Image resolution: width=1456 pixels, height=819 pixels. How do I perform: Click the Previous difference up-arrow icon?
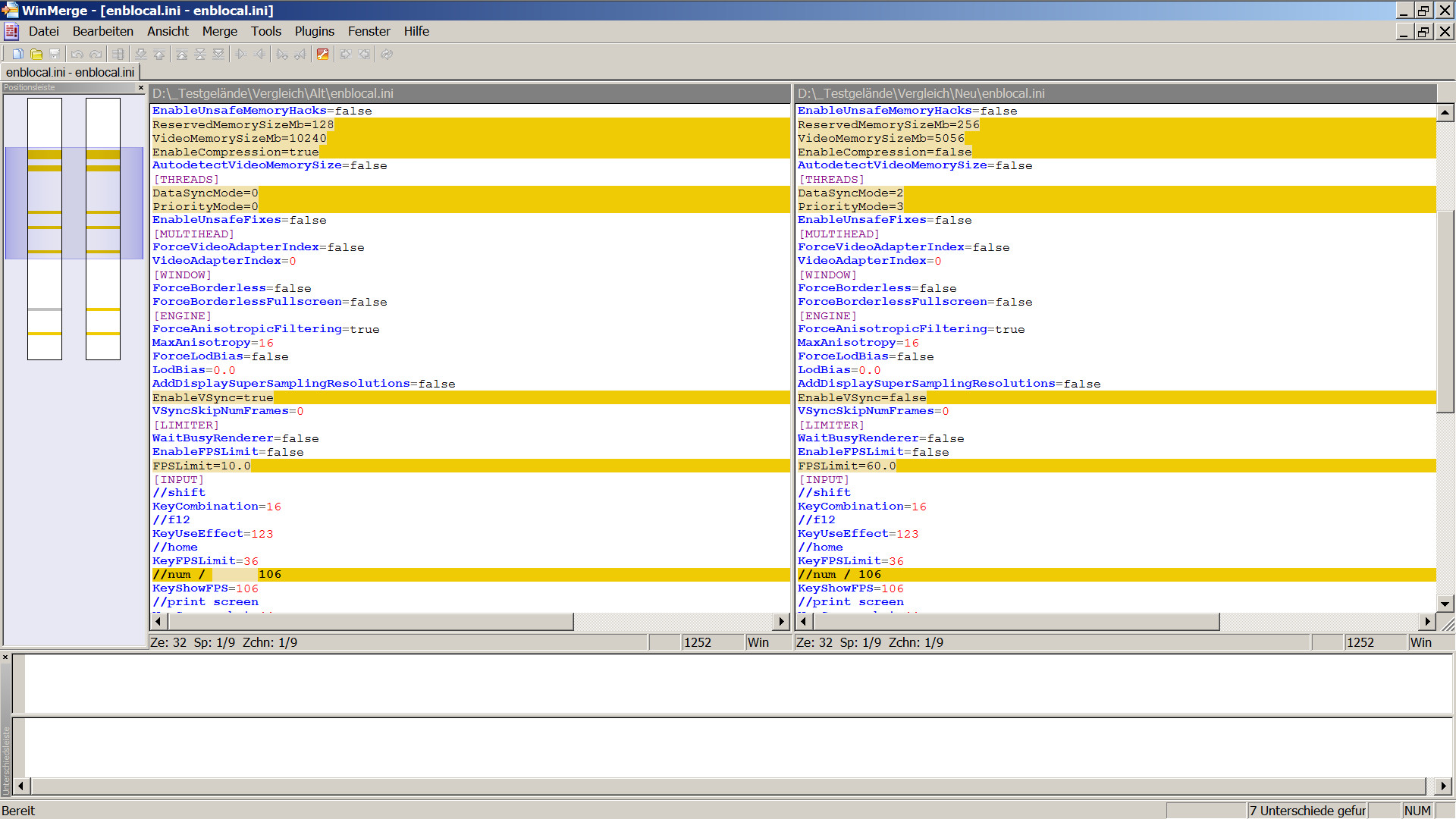[159, 54]
